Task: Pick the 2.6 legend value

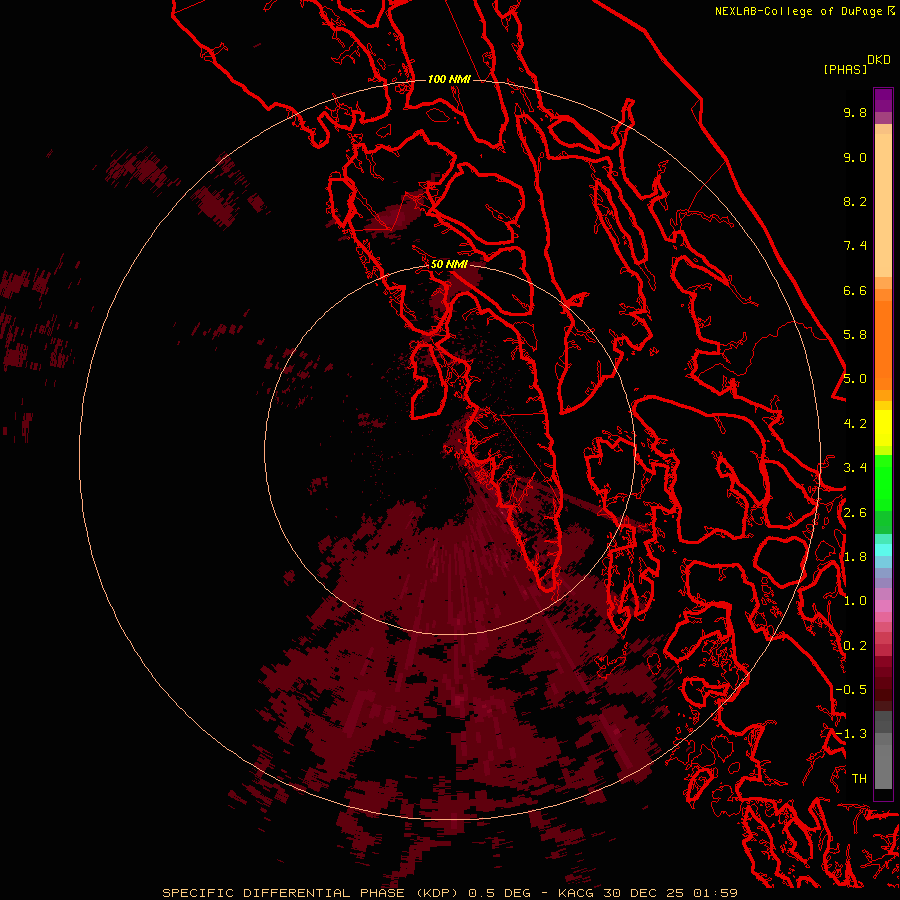Action: [x=855, y=513]
